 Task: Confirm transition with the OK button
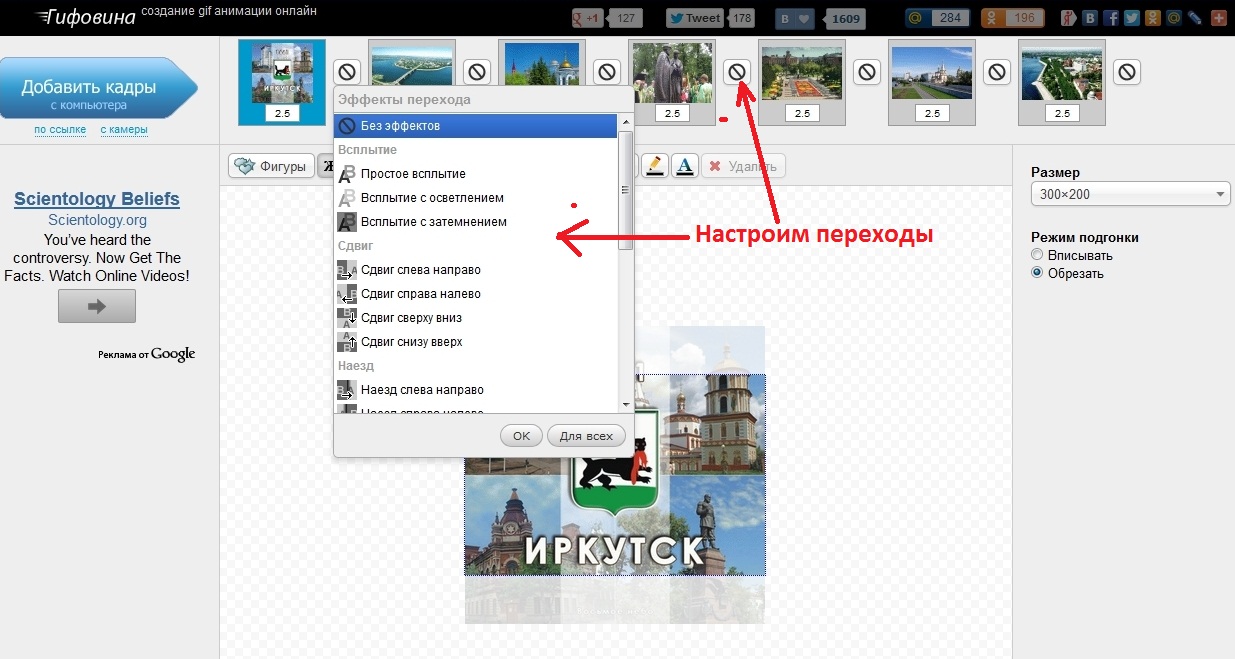coord(521,436)
